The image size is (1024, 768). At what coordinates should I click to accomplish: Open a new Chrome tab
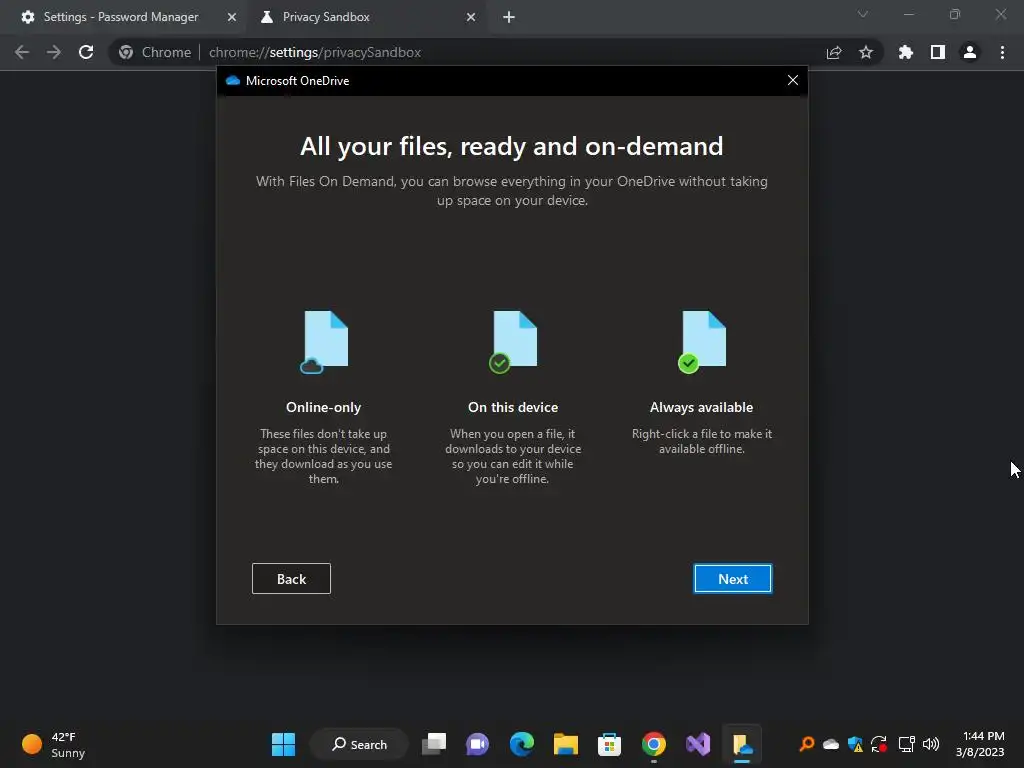pyautogui.click(x=509, y=17)
